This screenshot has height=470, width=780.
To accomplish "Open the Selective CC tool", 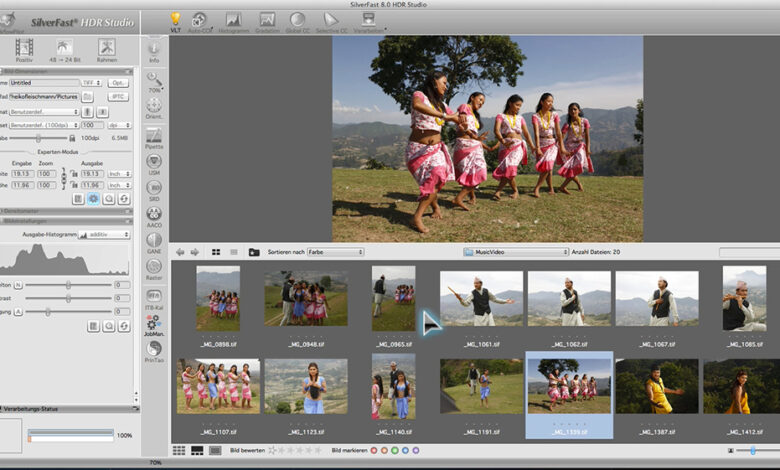I will (331, 19).
